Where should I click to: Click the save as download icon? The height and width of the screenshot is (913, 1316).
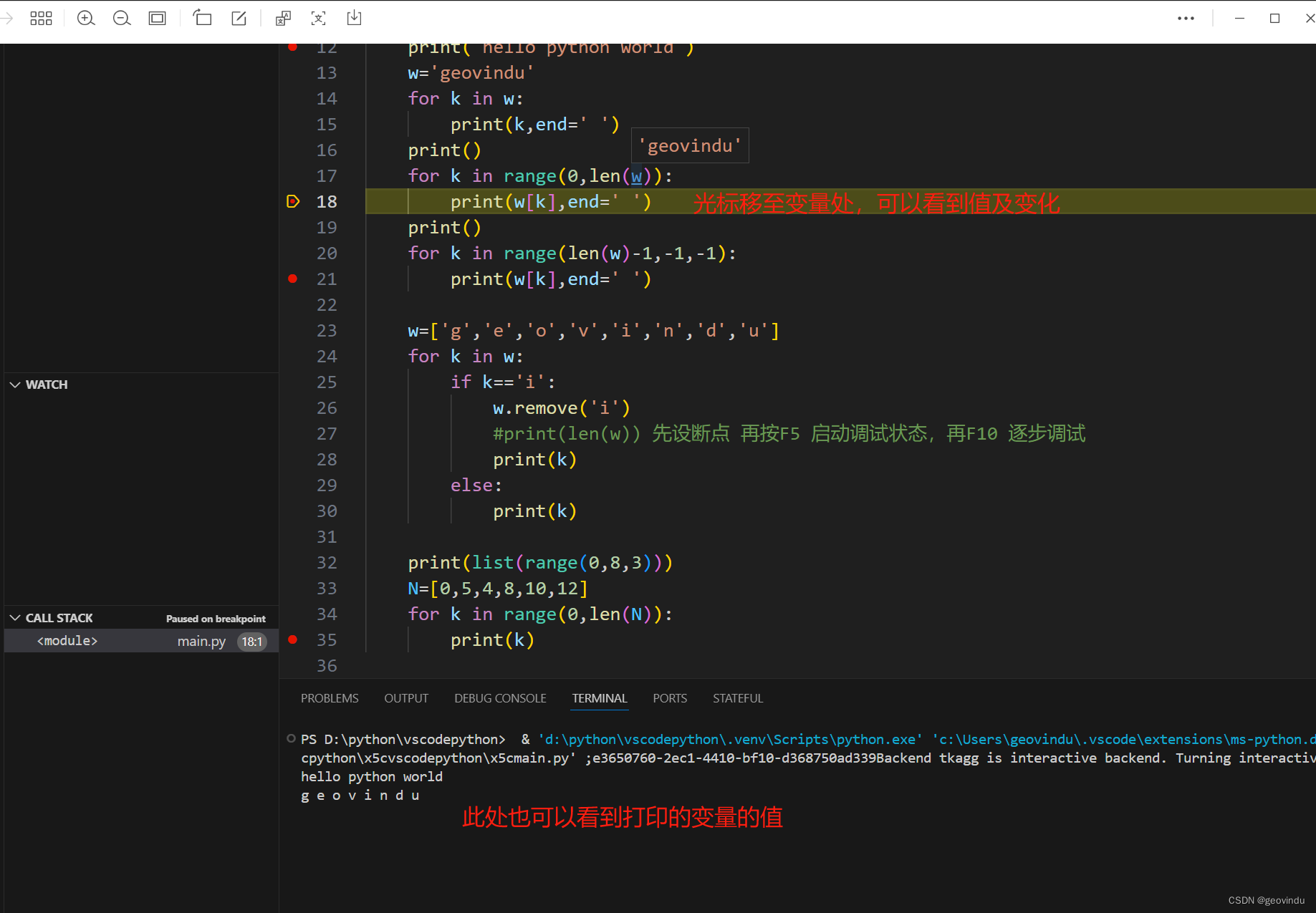354,18
